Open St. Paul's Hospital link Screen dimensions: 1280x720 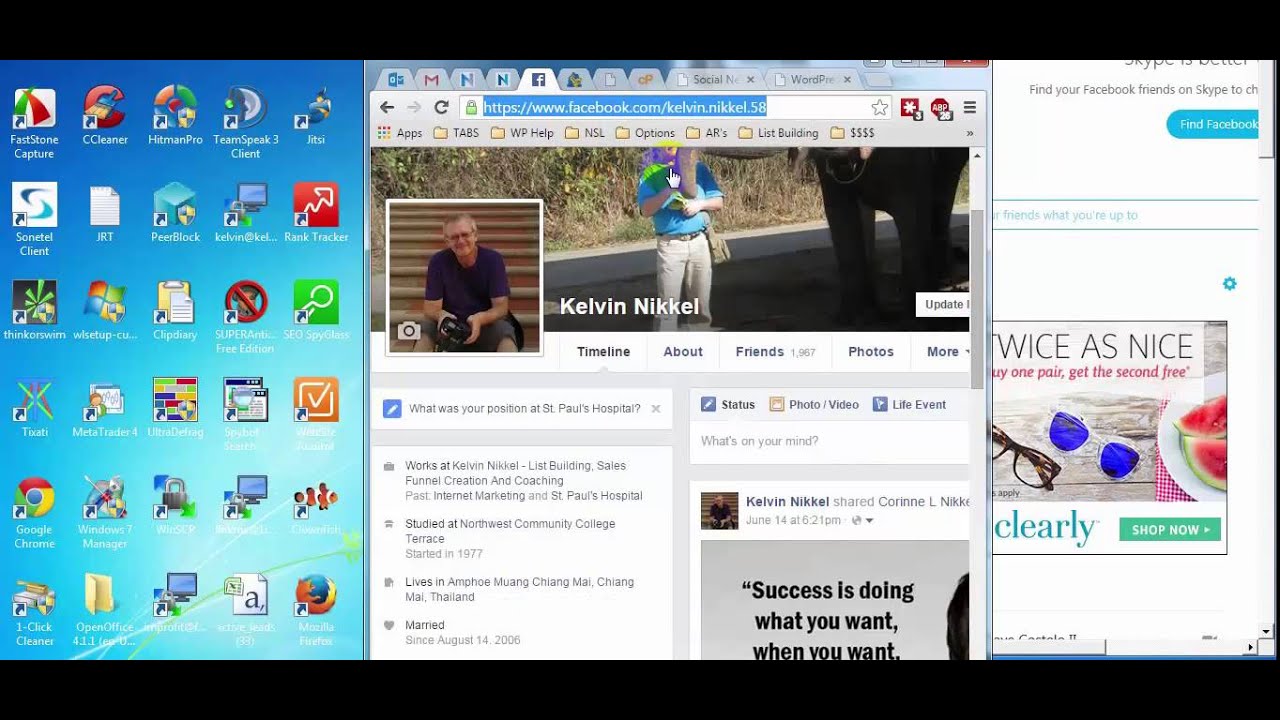(596, 496)
